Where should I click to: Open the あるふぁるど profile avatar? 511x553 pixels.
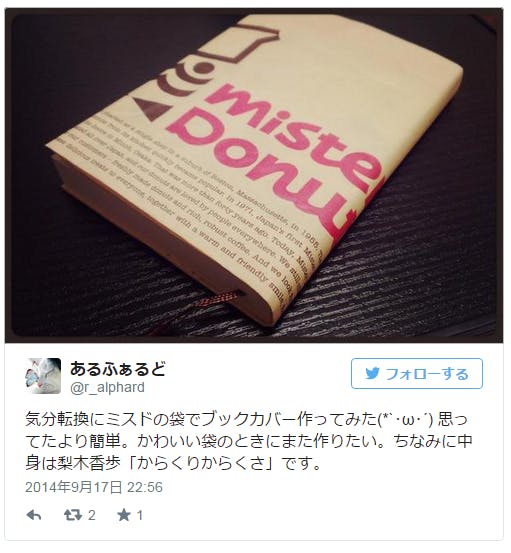point(43,376)
